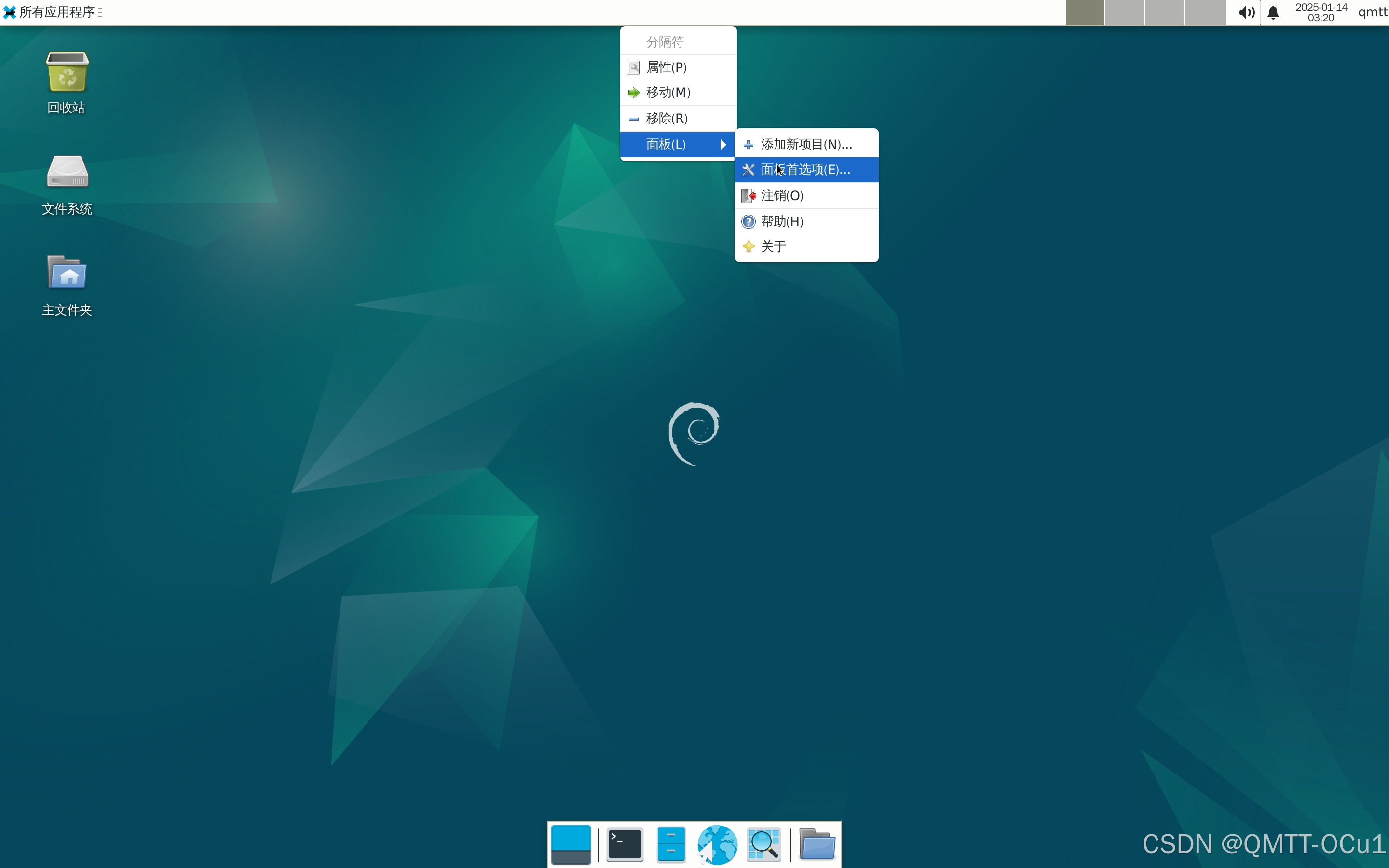Select Panel Preferences (面板首选项) entry
The image size is (1389, 868).
[x=805, y=170]
